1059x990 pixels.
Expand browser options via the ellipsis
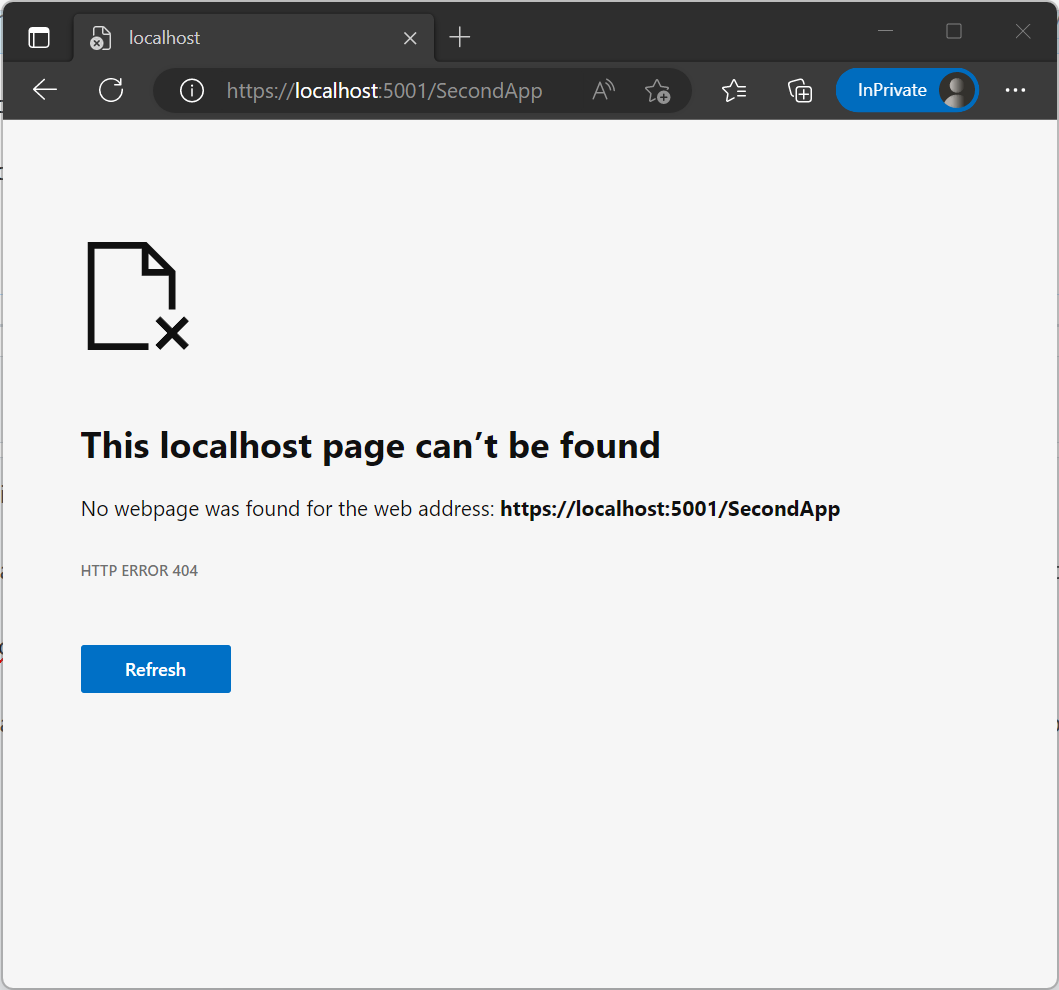1016,90
